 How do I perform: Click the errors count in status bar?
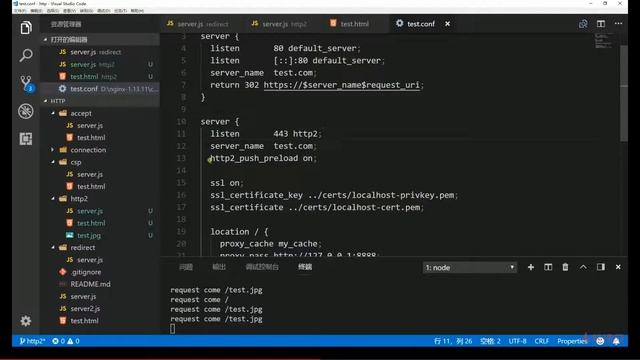[58, 341]
